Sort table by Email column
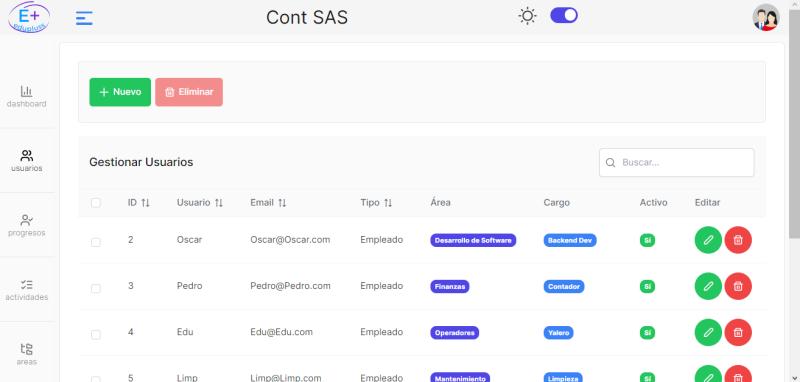This screenshot has width=800, height=382. (268, 202)
